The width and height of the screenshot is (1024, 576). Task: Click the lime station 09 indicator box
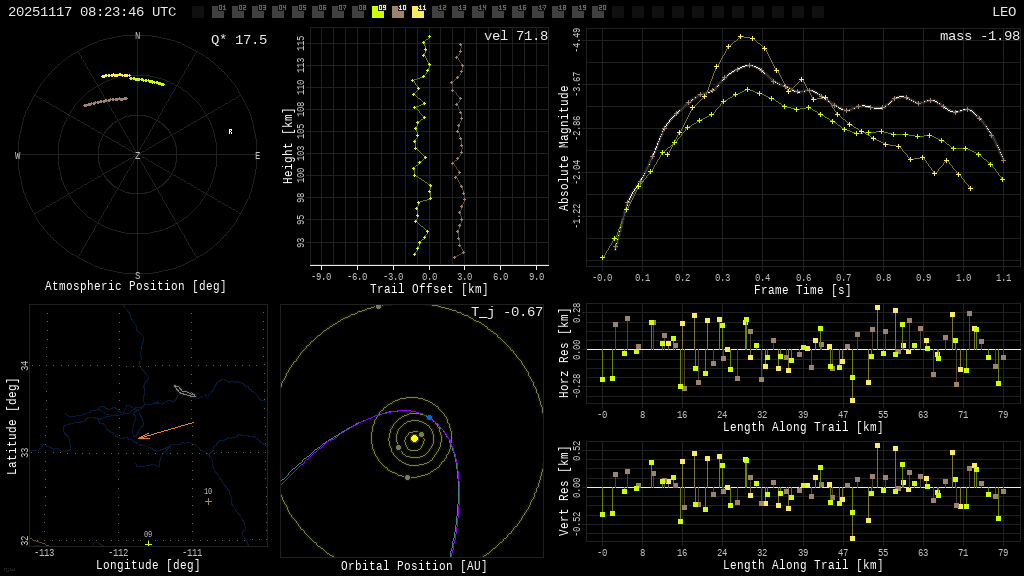[x=378, y=12]
